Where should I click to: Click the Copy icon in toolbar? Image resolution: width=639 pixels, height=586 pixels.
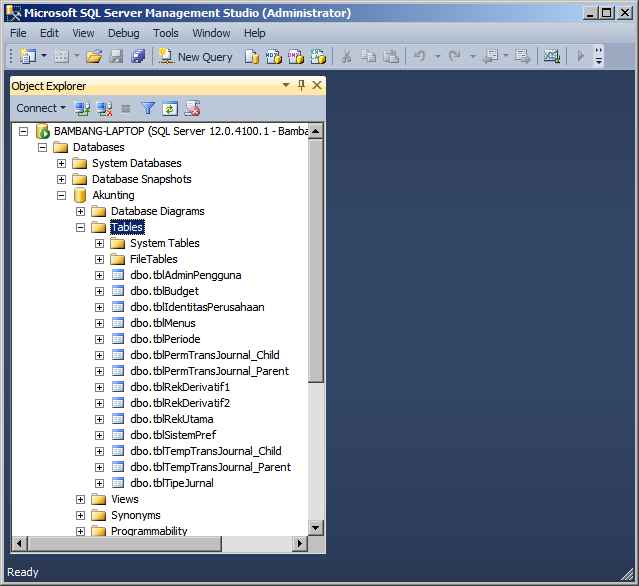(x=369, y=56)
